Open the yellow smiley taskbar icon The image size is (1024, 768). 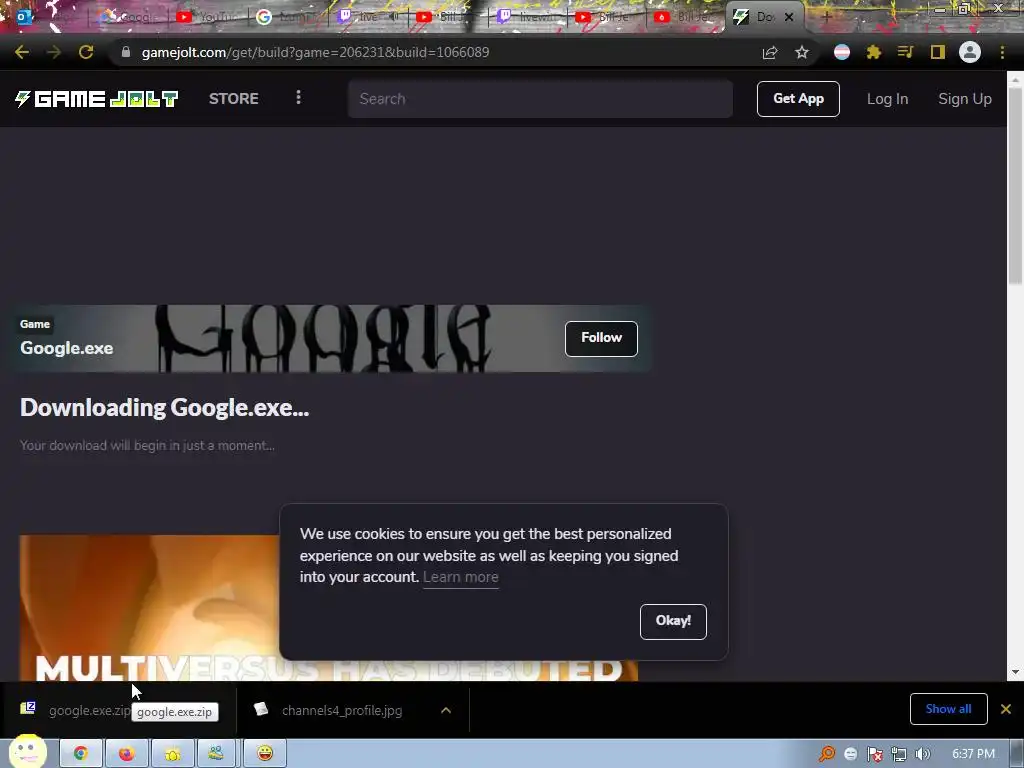[x=264, y=754]
